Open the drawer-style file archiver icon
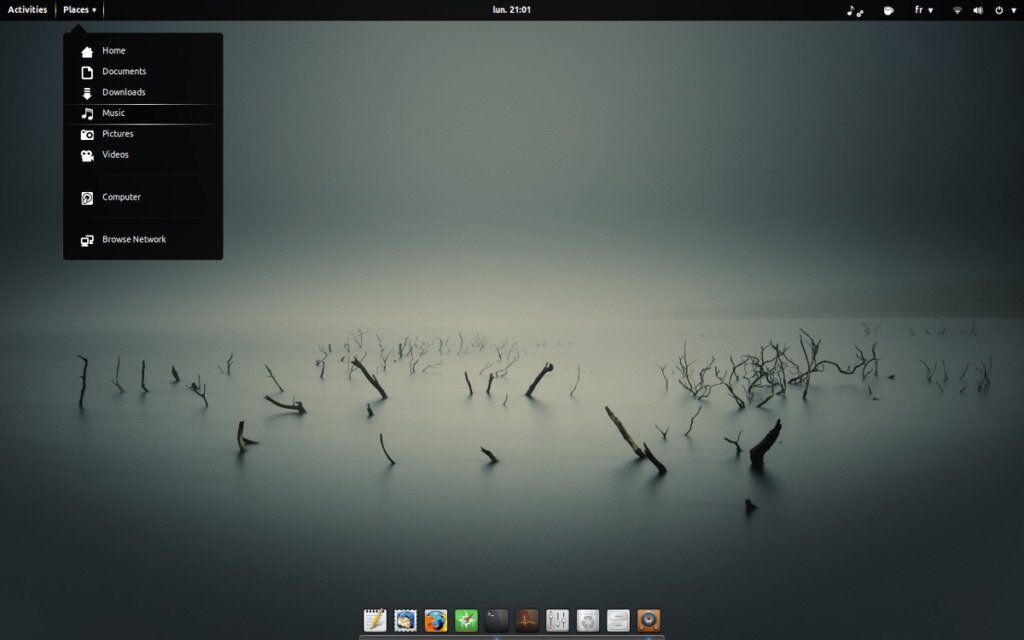The image size is (1024, 640). click(618, 620)
